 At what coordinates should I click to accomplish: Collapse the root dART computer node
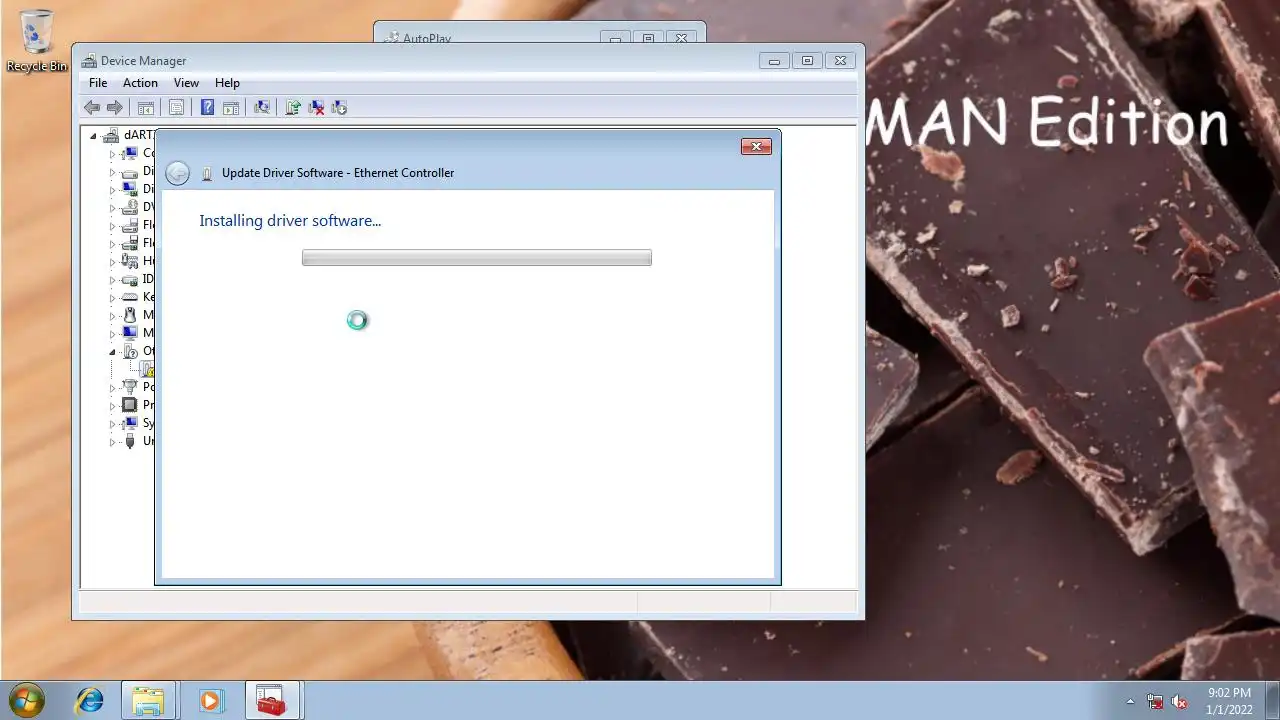tap(94, 135)
